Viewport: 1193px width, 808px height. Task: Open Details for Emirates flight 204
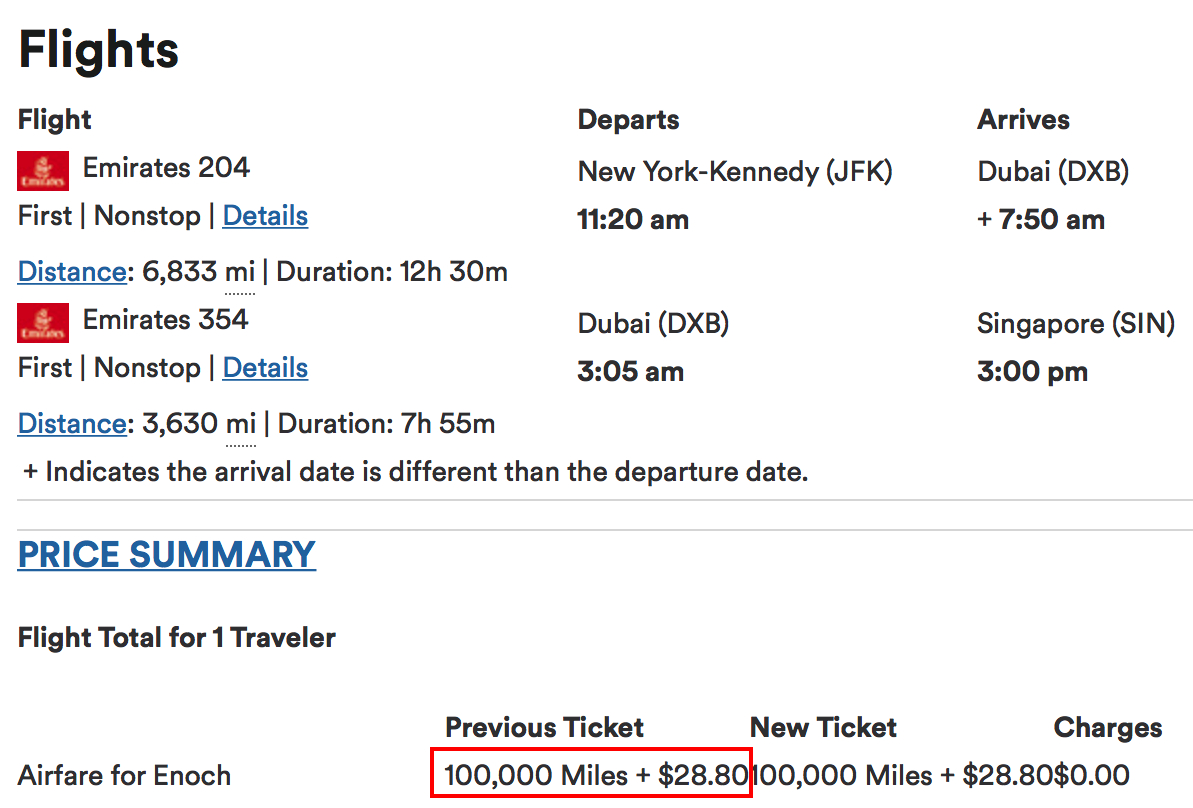click(265, 215)
